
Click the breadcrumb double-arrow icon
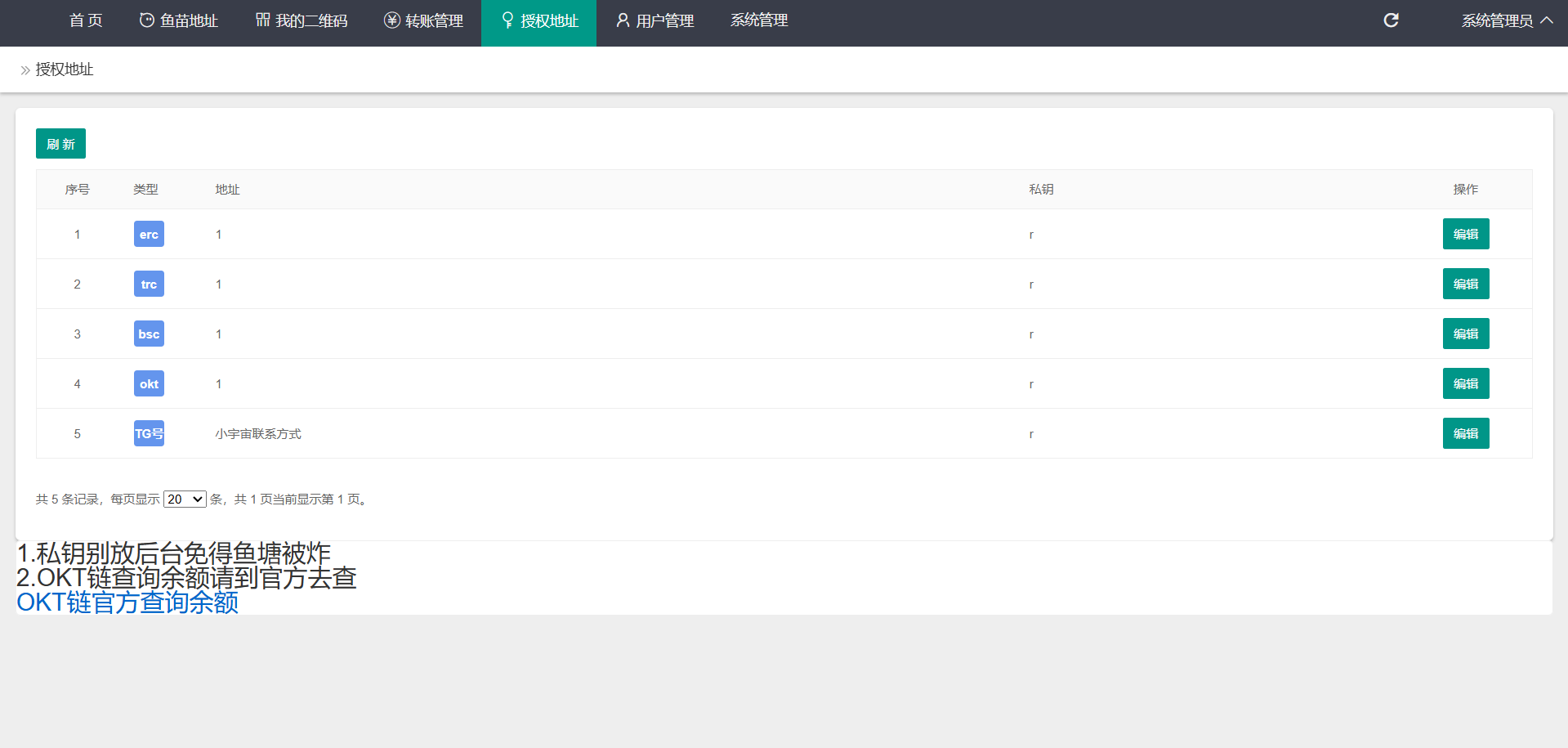click(25, 70)
